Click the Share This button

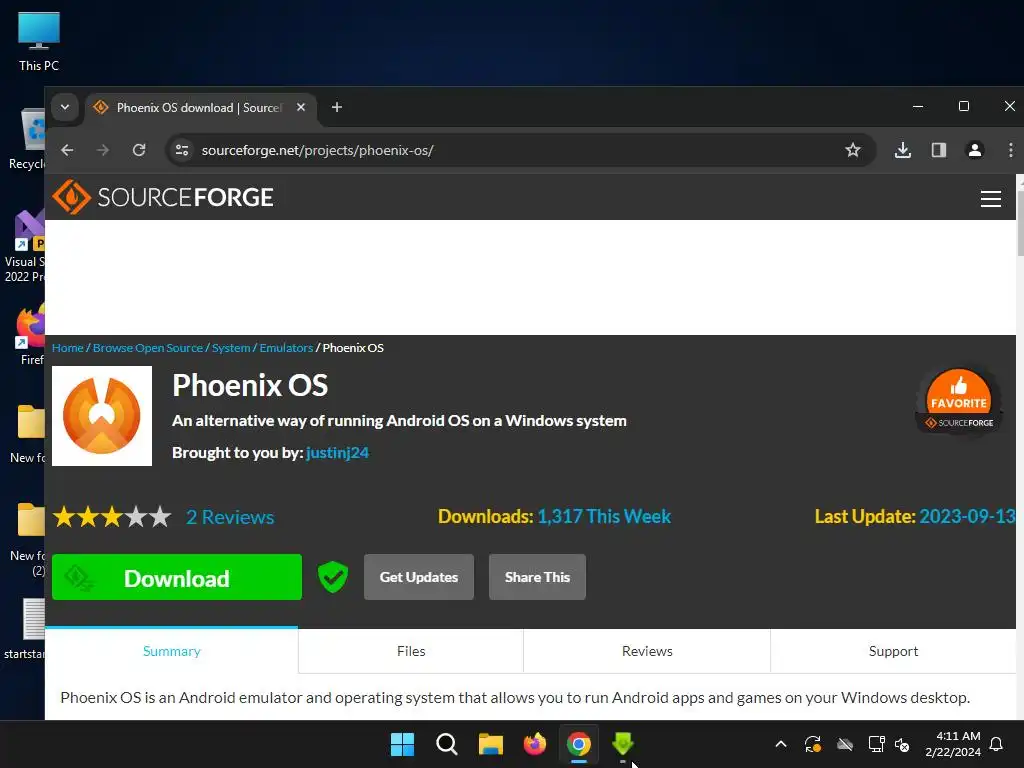click(x=537, y=577)
